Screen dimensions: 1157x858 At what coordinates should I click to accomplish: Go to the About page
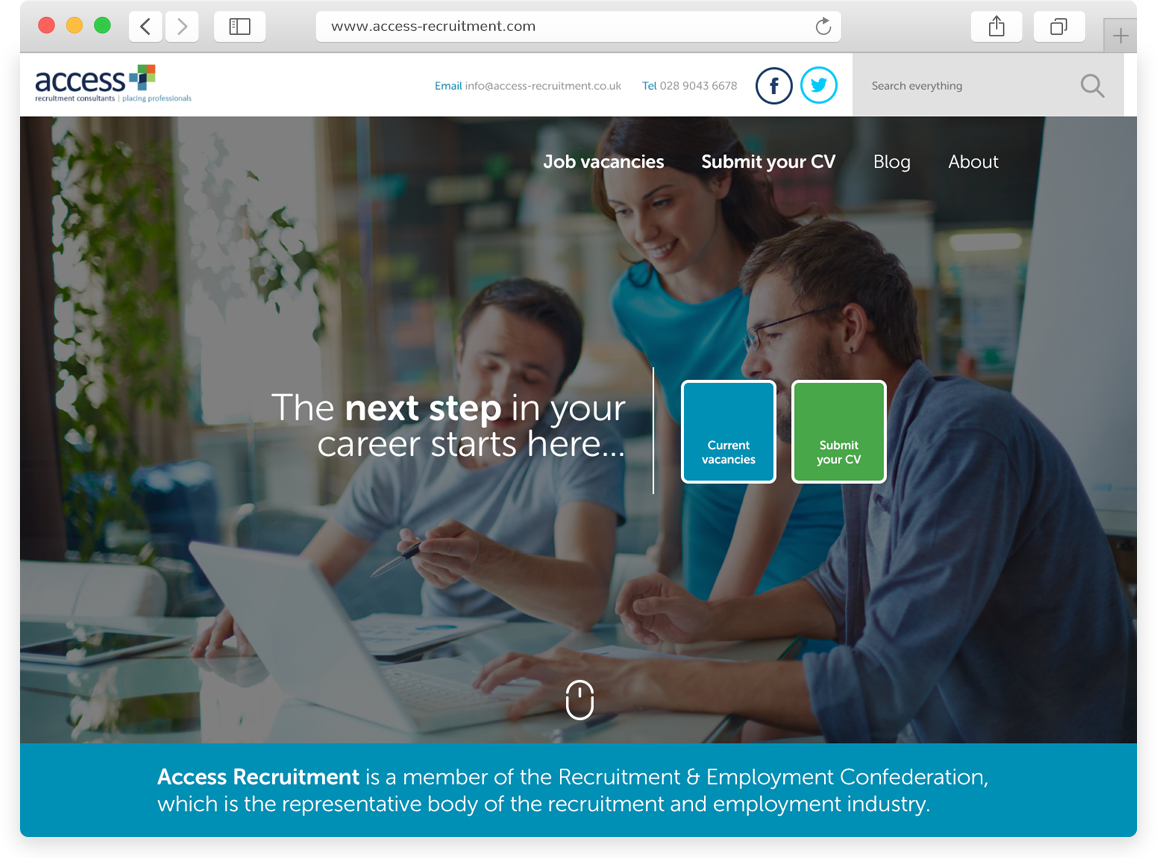pyautogui.click(x=973, y=161)
